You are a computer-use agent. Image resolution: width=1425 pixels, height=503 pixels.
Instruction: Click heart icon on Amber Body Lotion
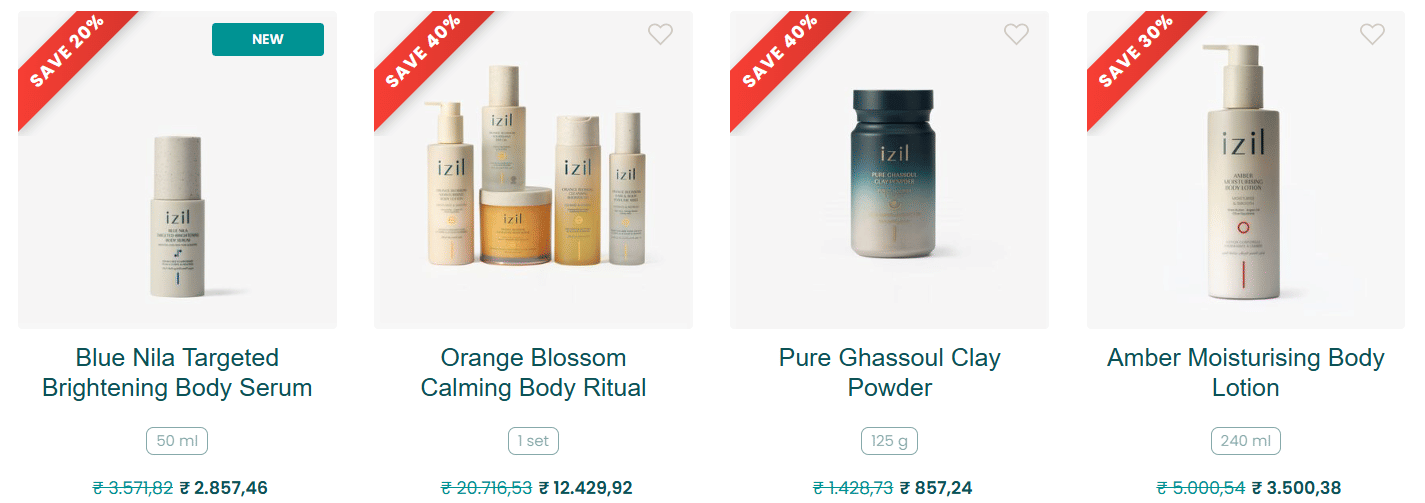tap(1372, 34)
